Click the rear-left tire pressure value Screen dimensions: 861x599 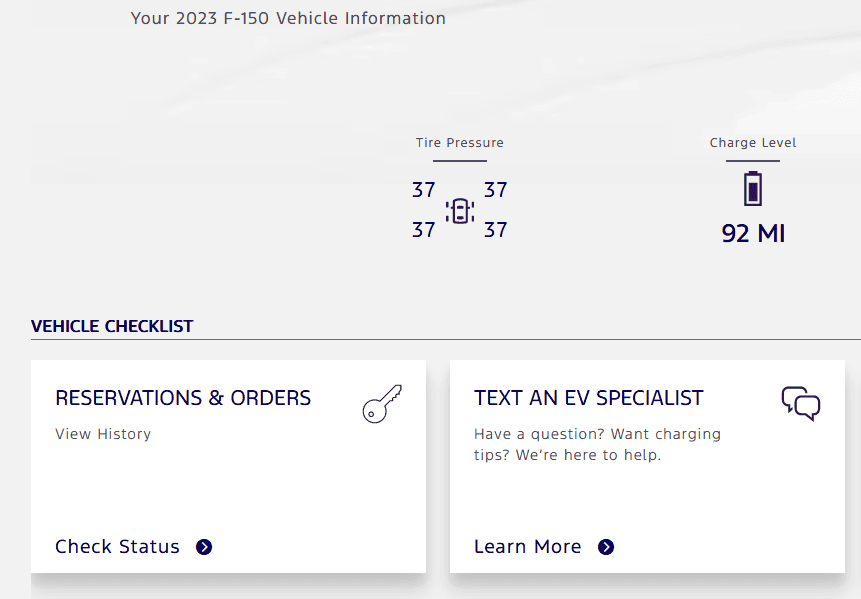(x=424, y=230)
